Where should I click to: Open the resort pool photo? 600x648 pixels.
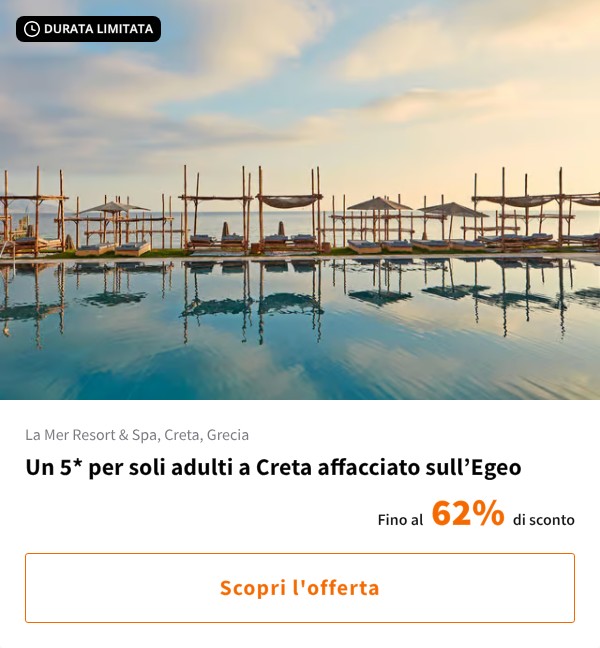click(x=300, y=200)
